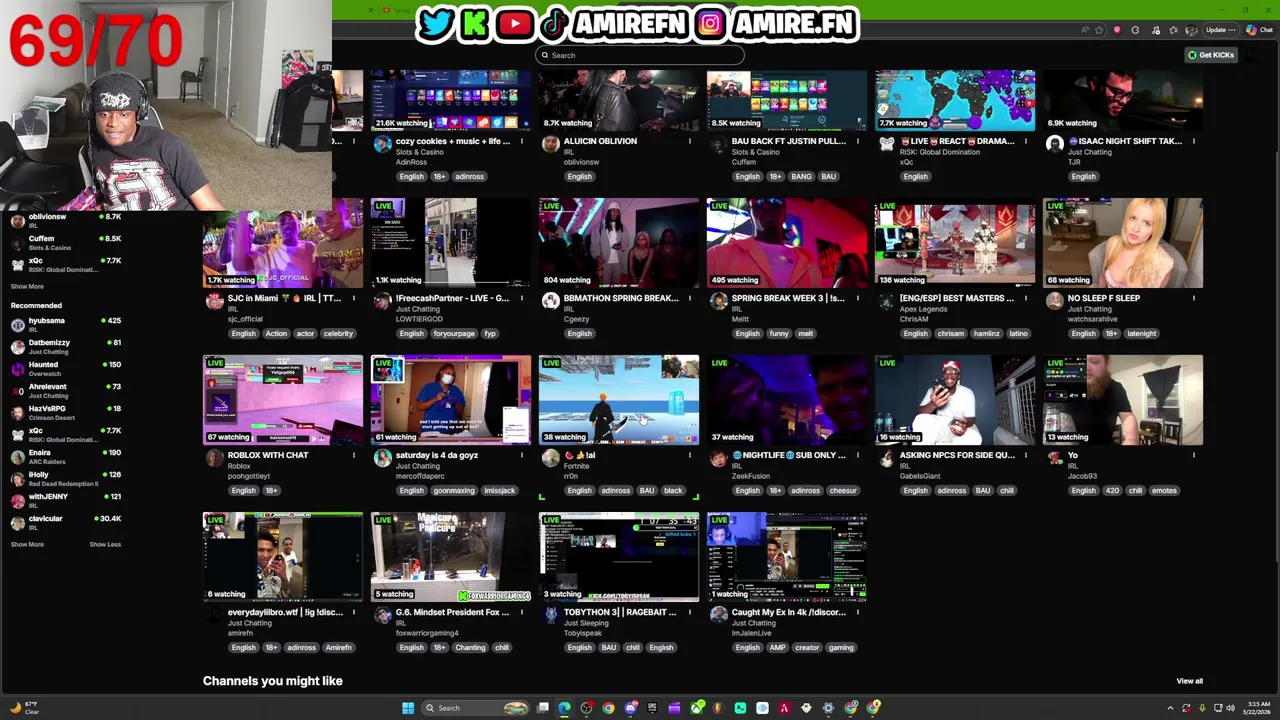The width and height of the screenshot is (1280, 720).
Task: Open NIGHTLIFE SUB ONLY stream title
Action: 788,455
